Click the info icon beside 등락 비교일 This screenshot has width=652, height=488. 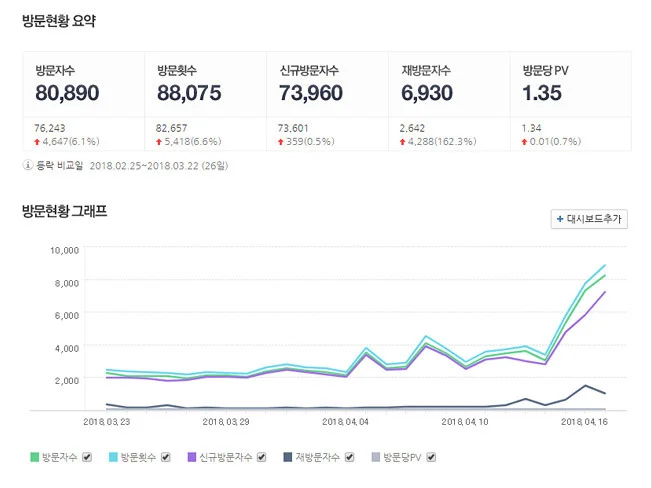pyautogui.click(x=27, y=164)
